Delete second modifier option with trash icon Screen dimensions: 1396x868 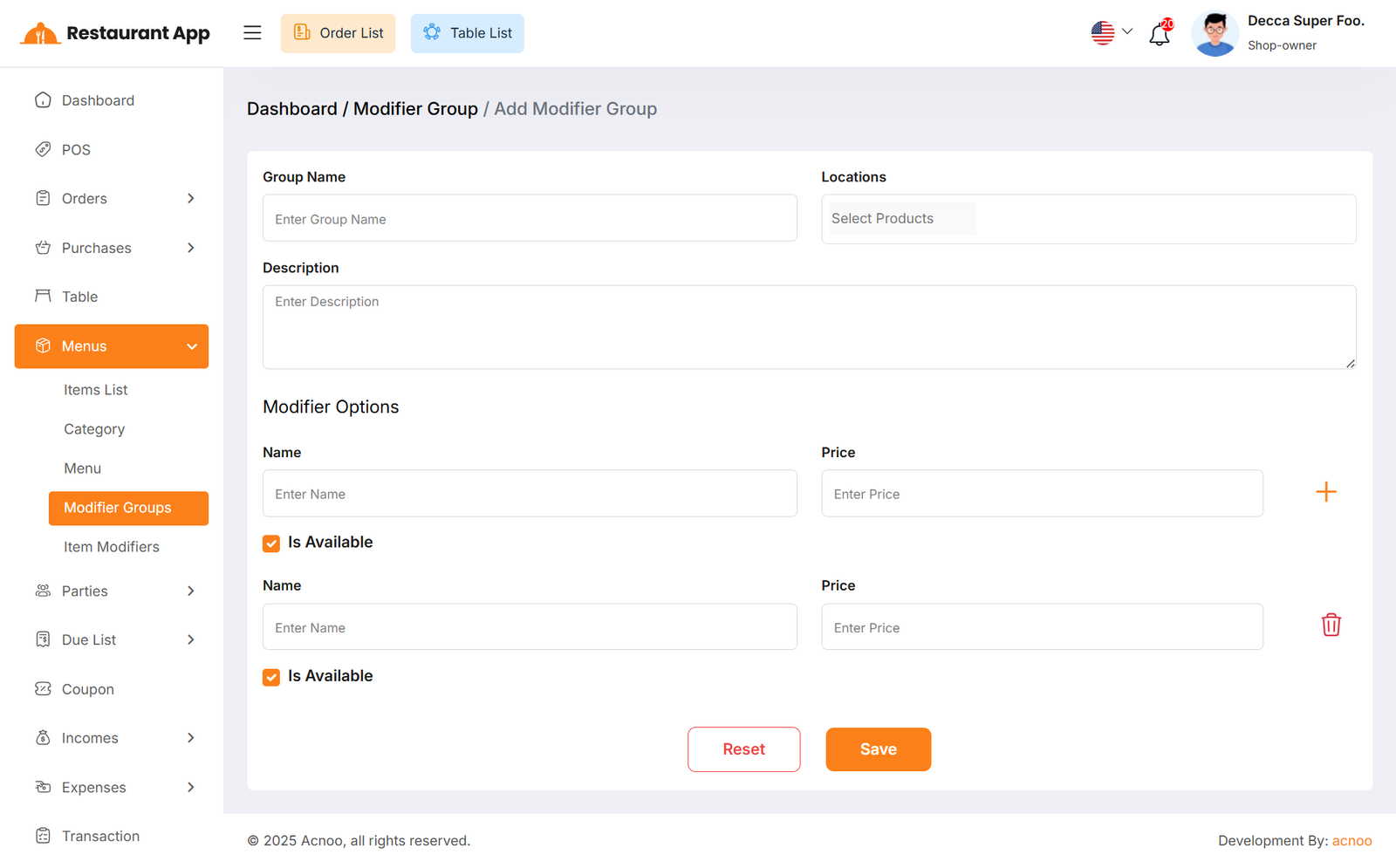pyautogui.click(x=1331, y=625)
